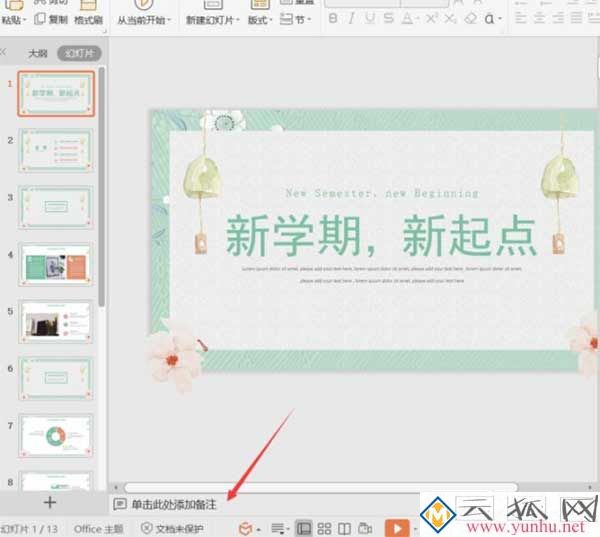Click the clear formatting eraser icon
This screenshot has height=537, width=600.
[471, 18]
